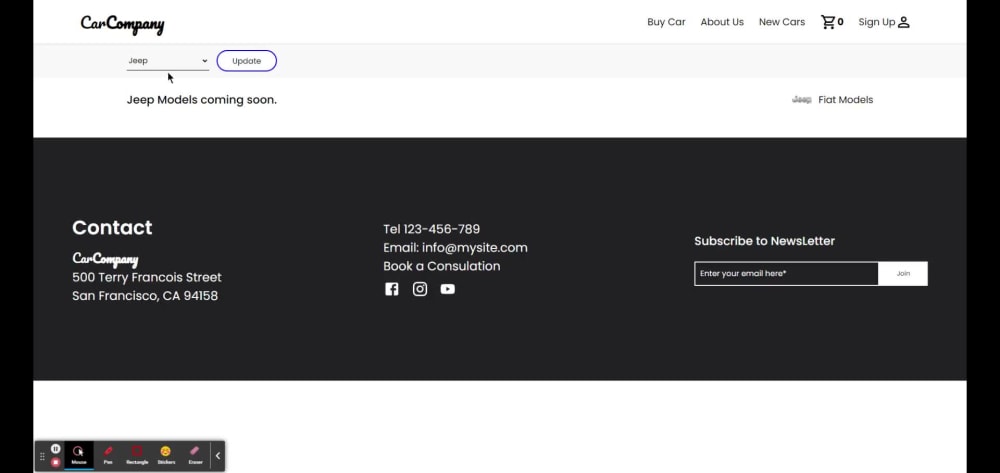Go to the Buy Car page

click(666, 22)
